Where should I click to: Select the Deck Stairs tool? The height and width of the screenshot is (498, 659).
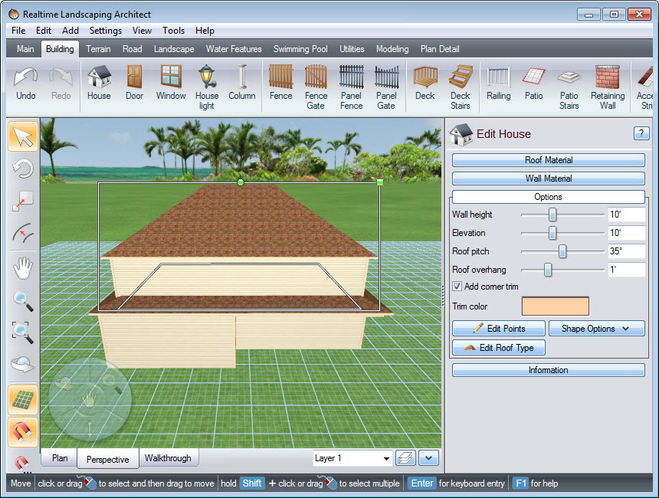coord(460,88)
